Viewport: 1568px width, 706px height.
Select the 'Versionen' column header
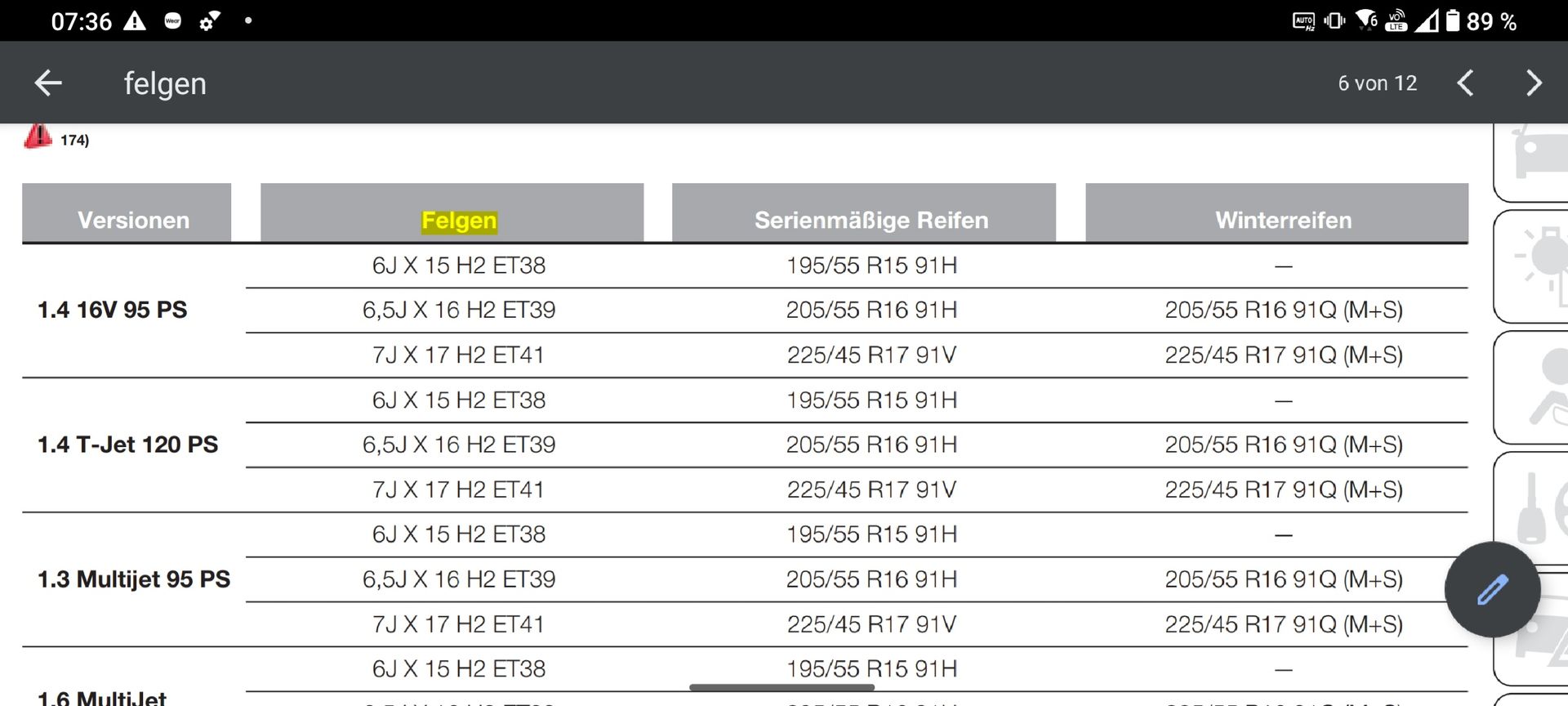pyautogui.click(x=133, y=220)
